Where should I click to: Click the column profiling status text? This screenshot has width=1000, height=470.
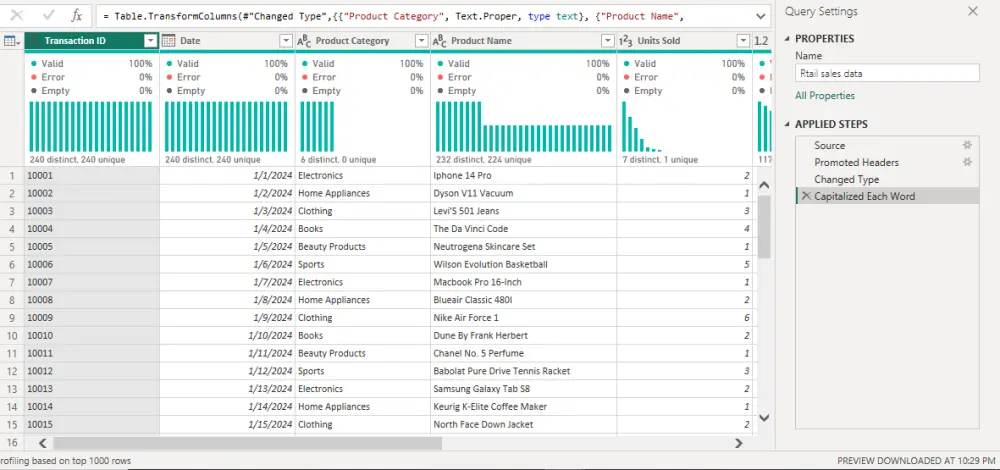[66, 460]
